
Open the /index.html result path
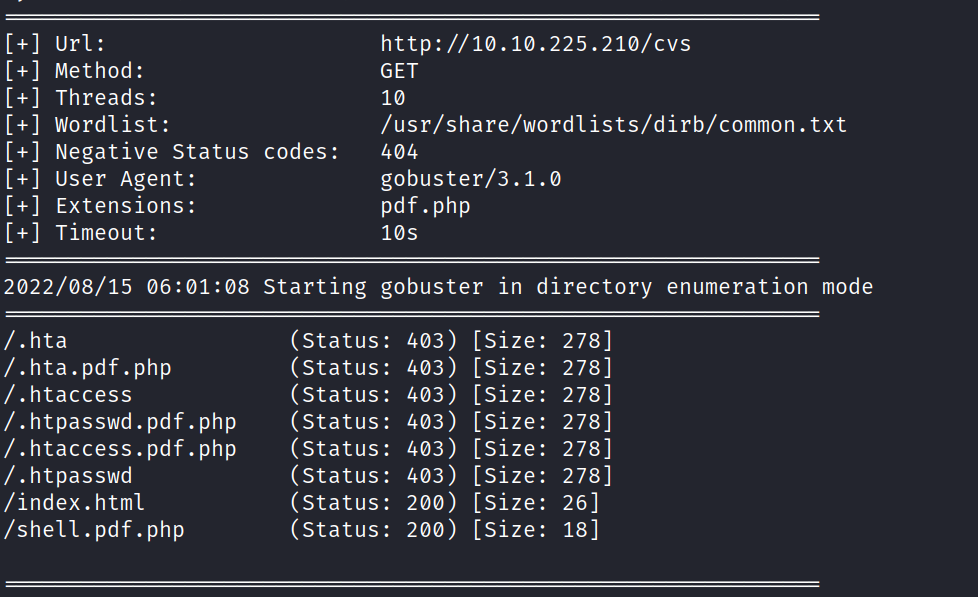click(x=75, y=503)
